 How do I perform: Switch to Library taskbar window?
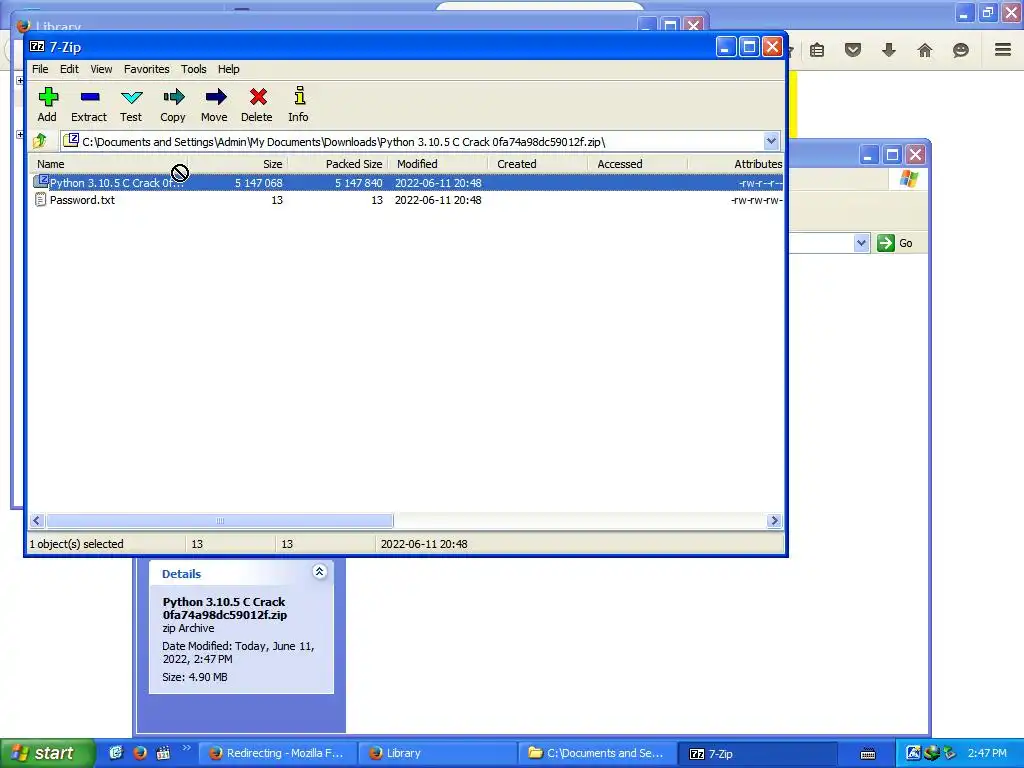tap(438, 753)
